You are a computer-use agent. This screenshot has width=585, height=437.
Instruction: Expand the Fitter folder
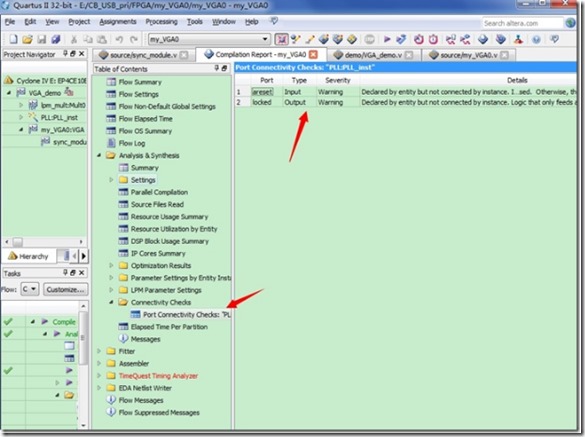click(99, 351)
